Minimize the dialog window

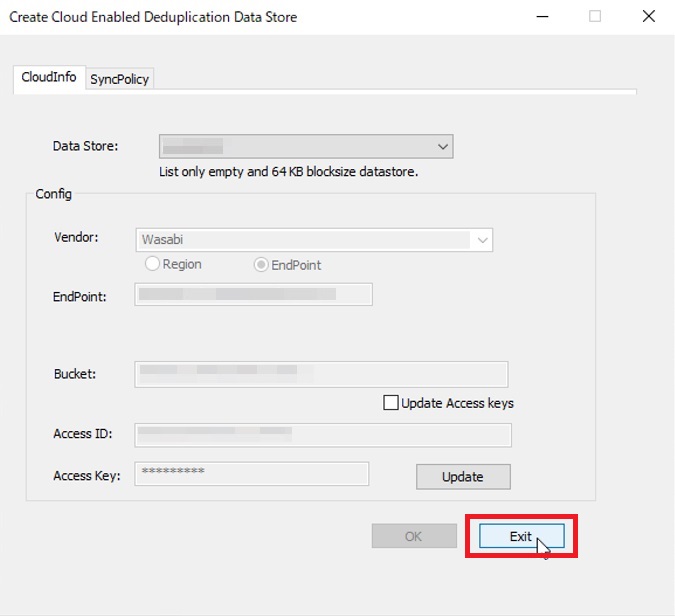pos(543,17)
